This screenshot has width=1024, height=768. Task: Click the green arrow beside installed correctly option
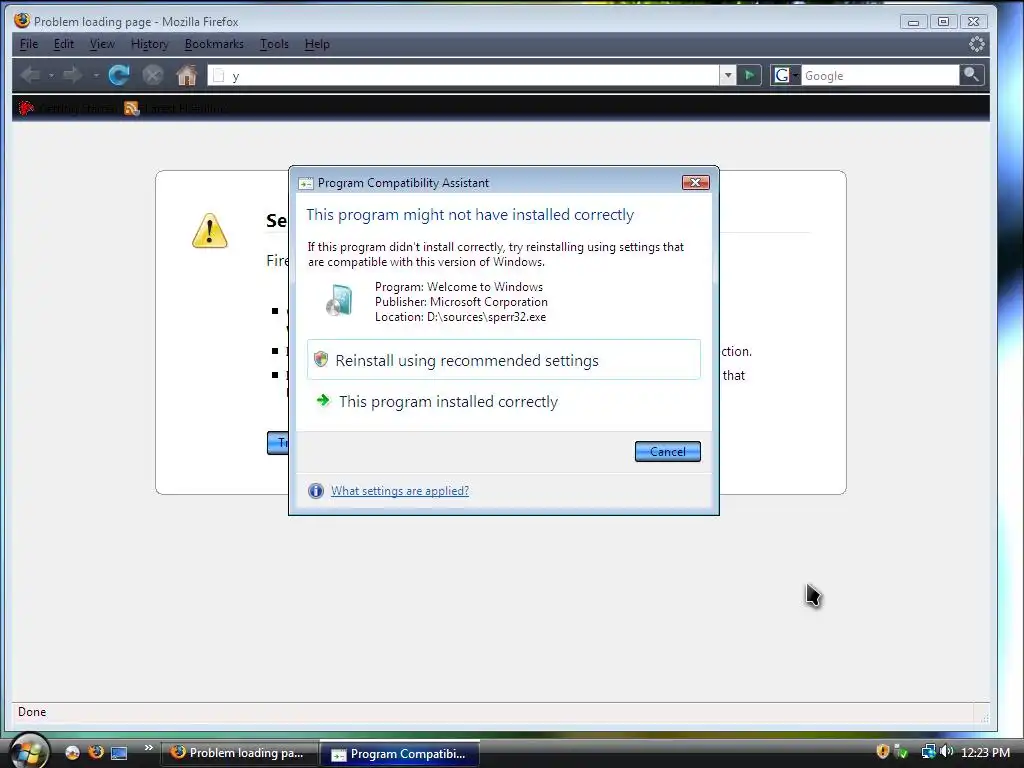click(x=323, y=400)
